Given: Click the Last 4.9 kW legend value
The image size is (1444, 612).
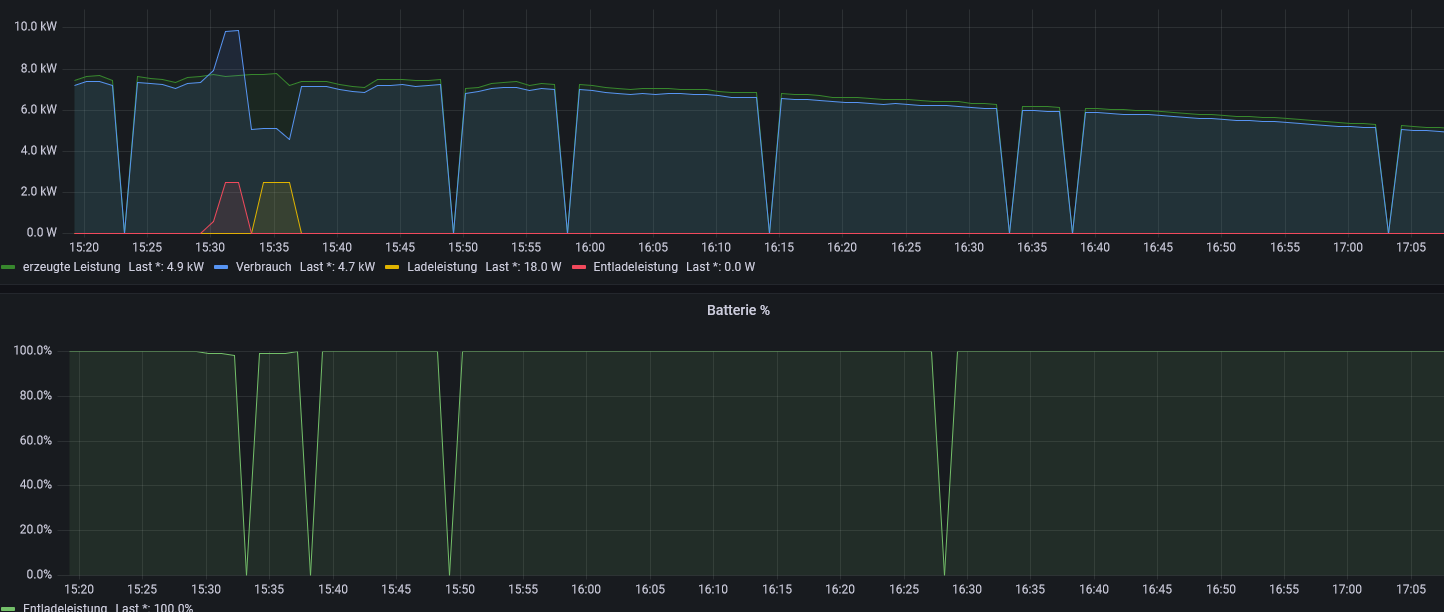Looking at the screenshot, I should click(x=166, y=267).
